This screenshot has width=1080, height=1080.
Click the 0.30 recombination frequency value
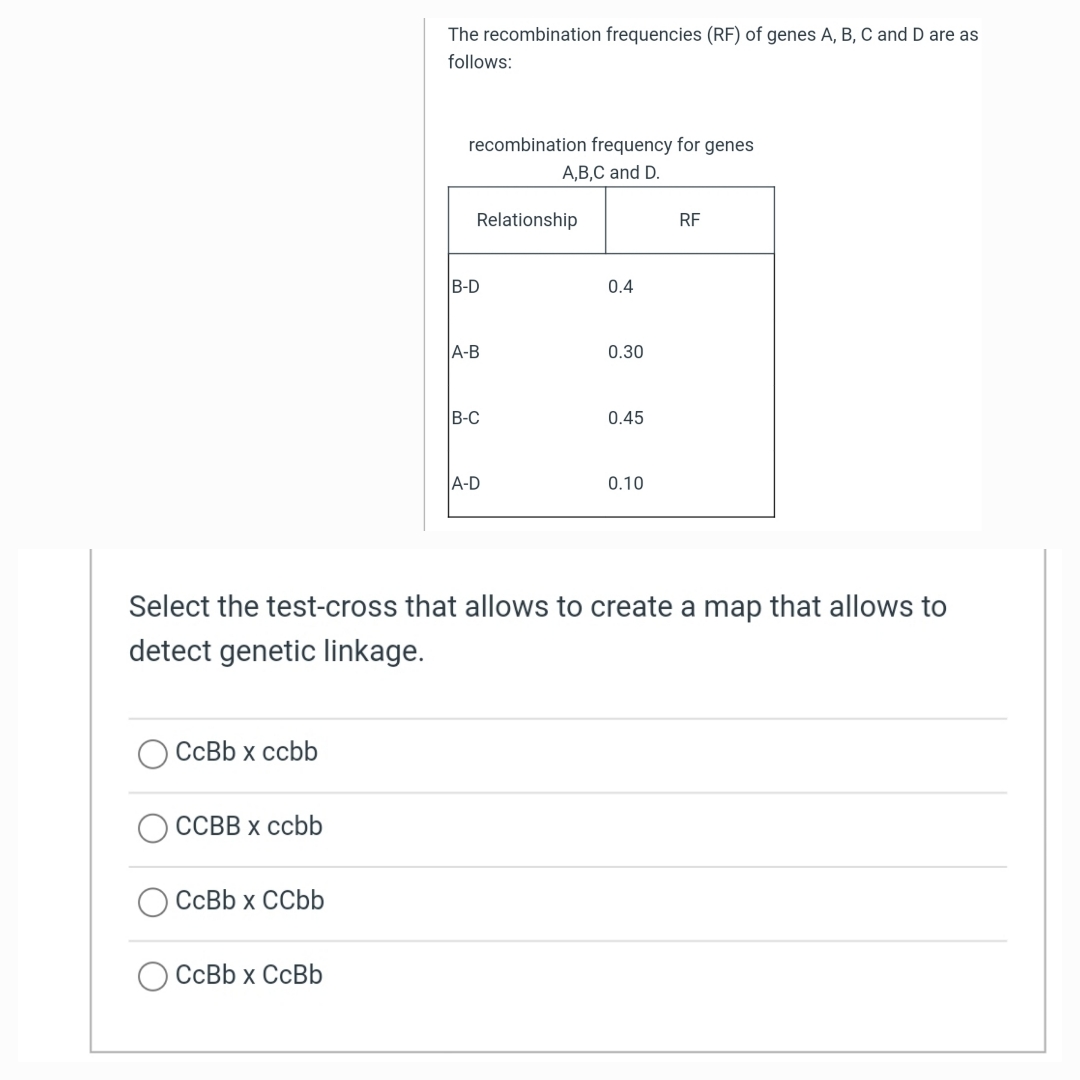tap(625, 352)
